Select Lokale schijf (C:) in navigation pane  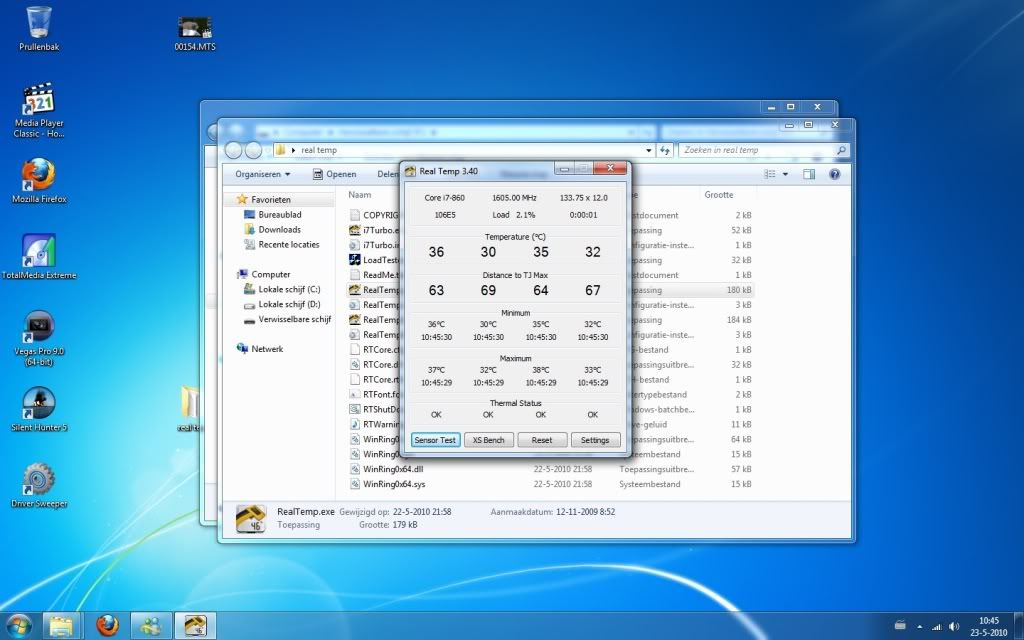[x=289, y=289]
